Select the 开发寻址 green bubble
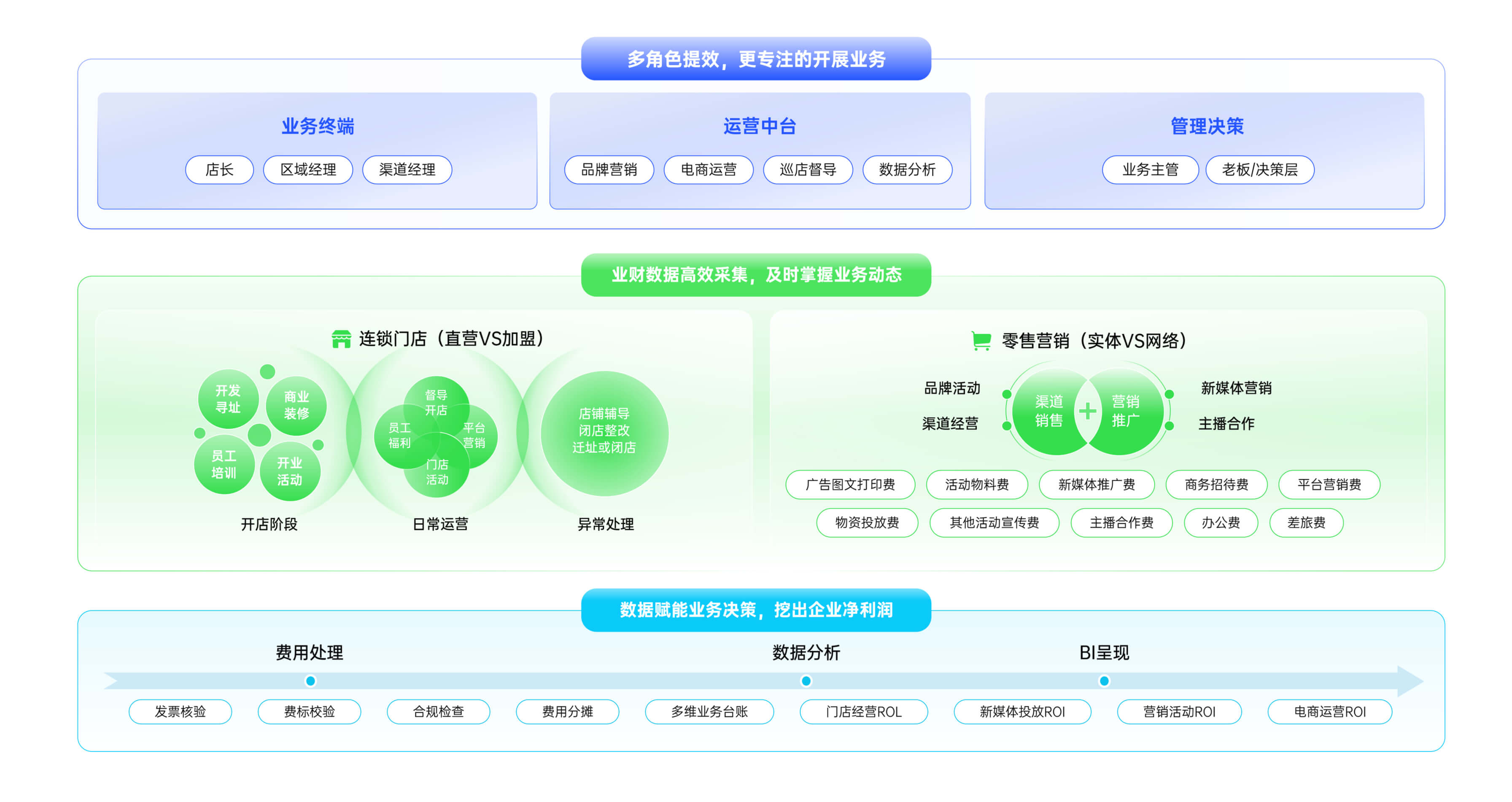Viewport: 1512px width, 802px height. coord(228,399)
